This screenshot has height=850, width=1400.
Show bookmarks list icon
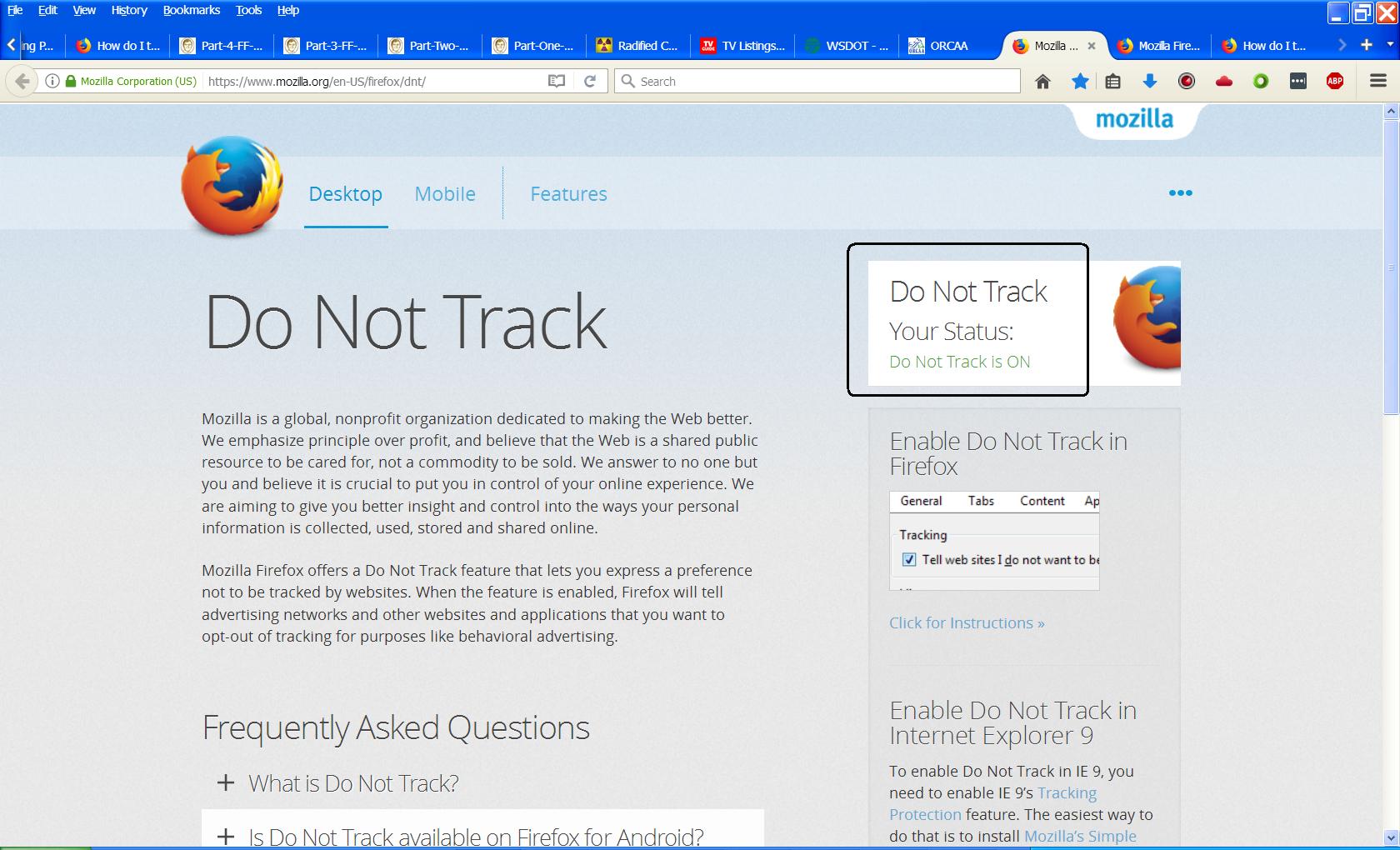1112,81
